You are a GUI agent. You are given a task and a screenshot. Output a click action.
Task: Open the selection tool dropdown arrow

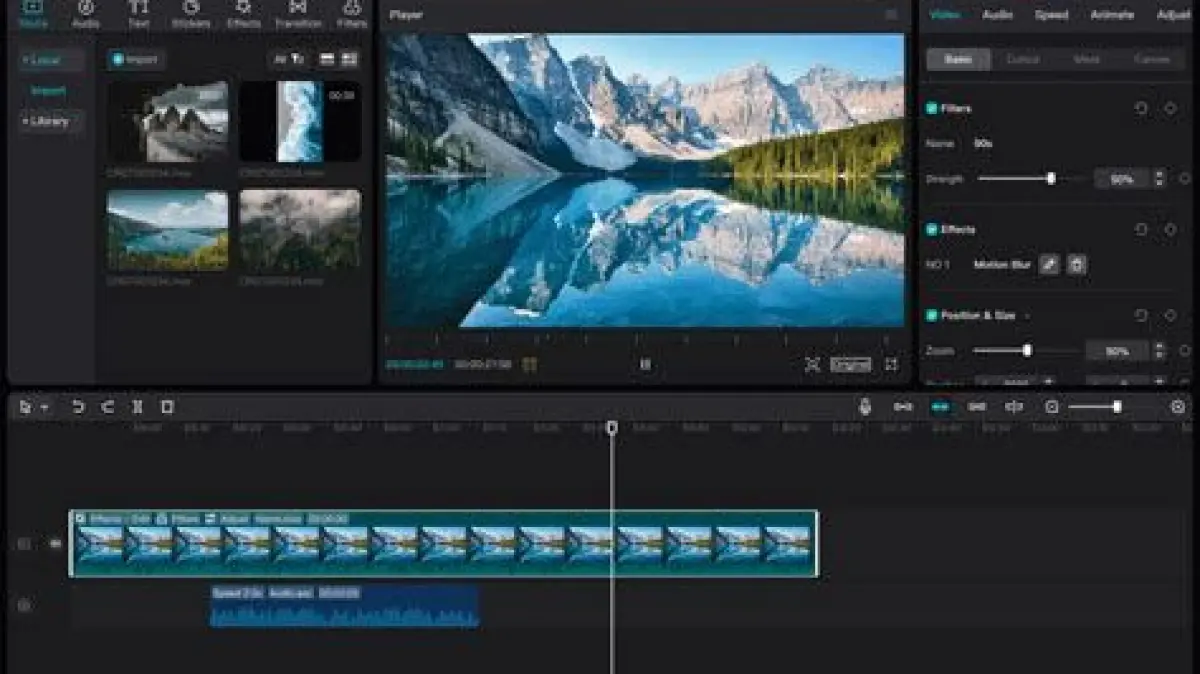point(45,408)
